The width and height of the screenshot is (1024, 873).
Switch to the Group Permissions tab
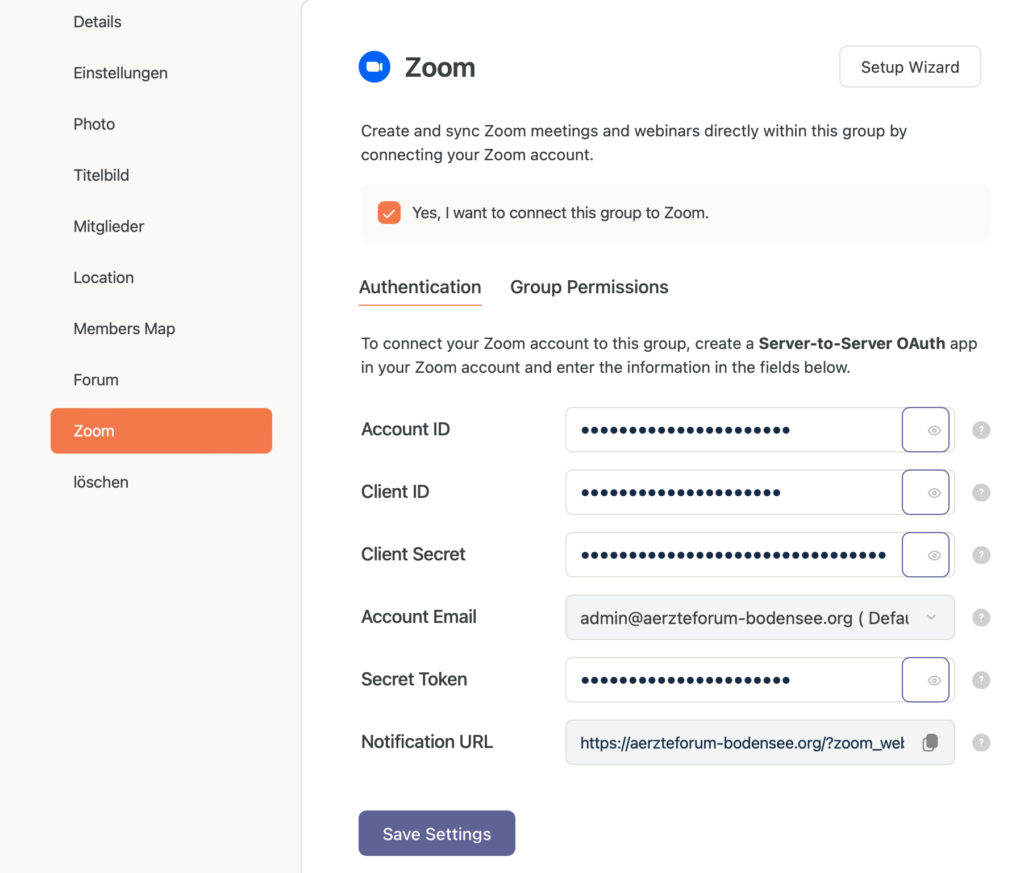[589, 287]
